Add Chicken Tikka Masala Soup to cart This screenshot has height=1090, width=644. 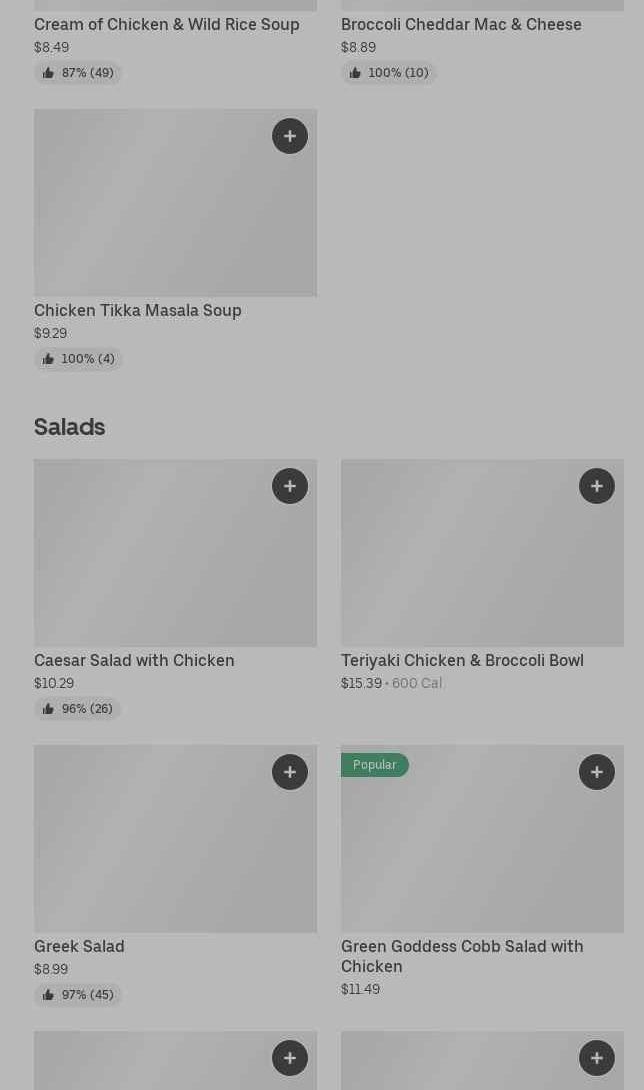pyautogui.click(x=290, y=136)
